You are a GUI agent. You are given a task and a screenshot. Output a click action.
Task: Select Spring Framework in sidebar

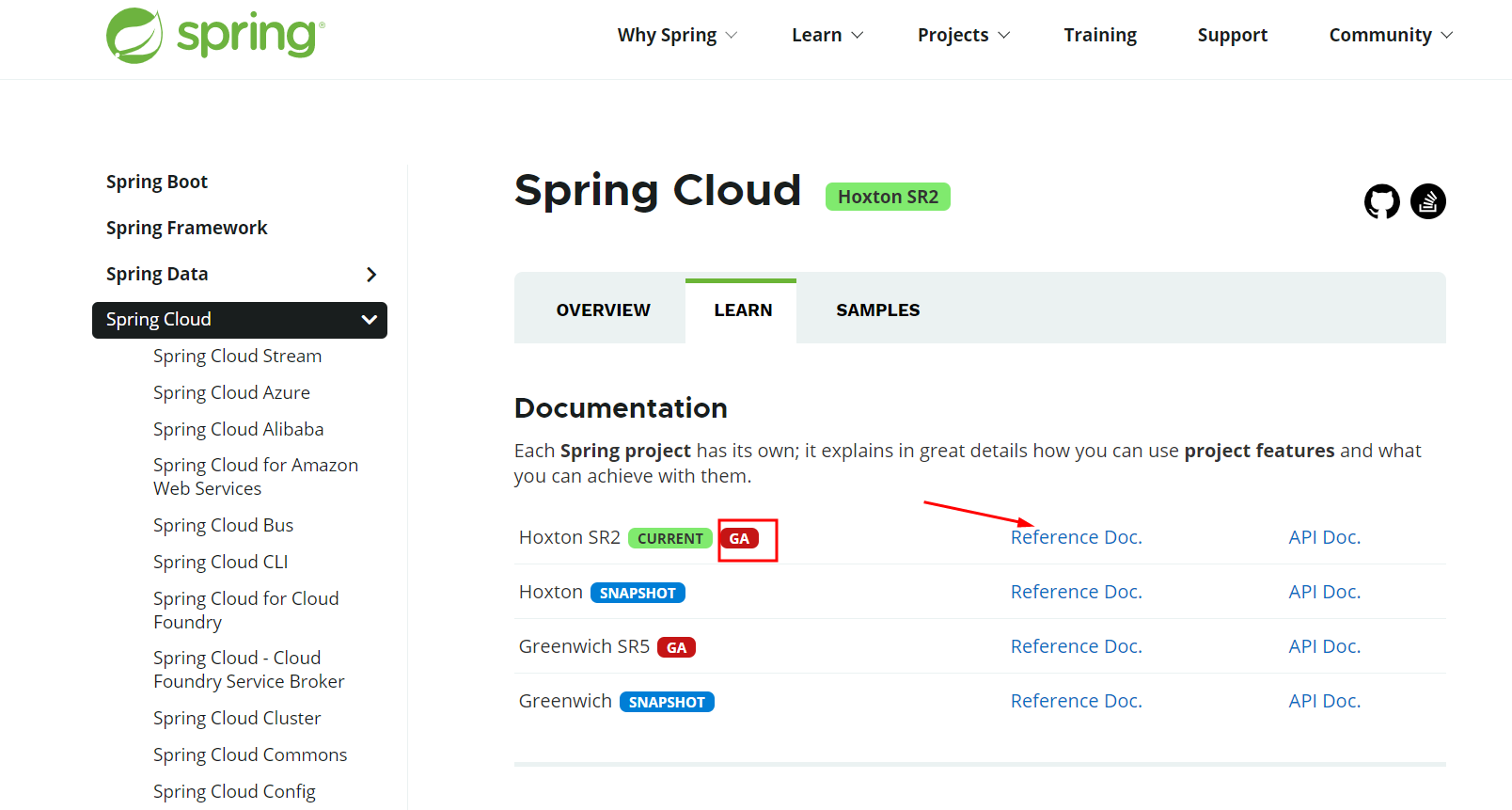(187, 228)
